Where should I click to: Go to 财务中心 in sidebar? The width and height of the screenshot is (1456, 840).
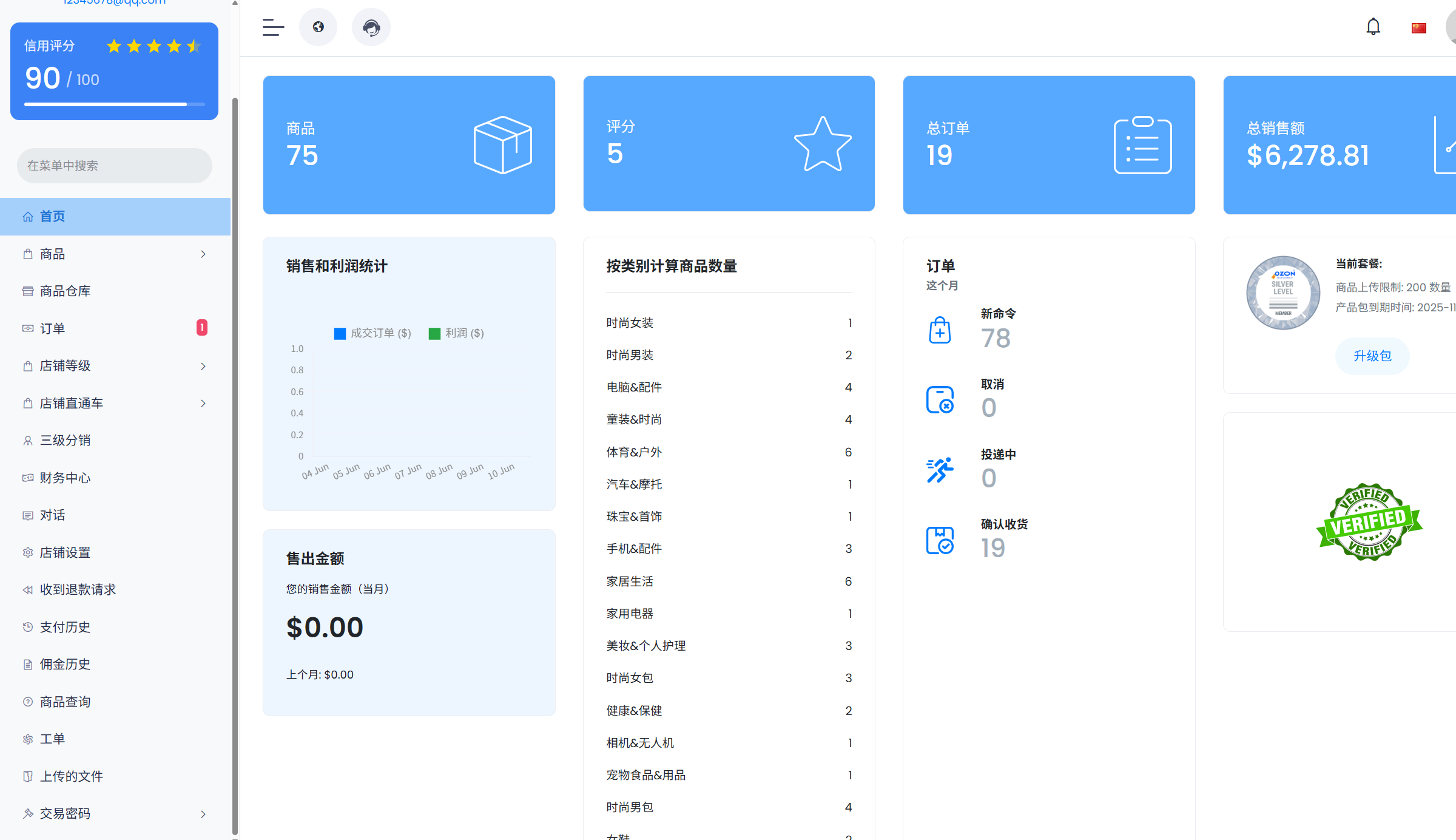click(65, 478)
